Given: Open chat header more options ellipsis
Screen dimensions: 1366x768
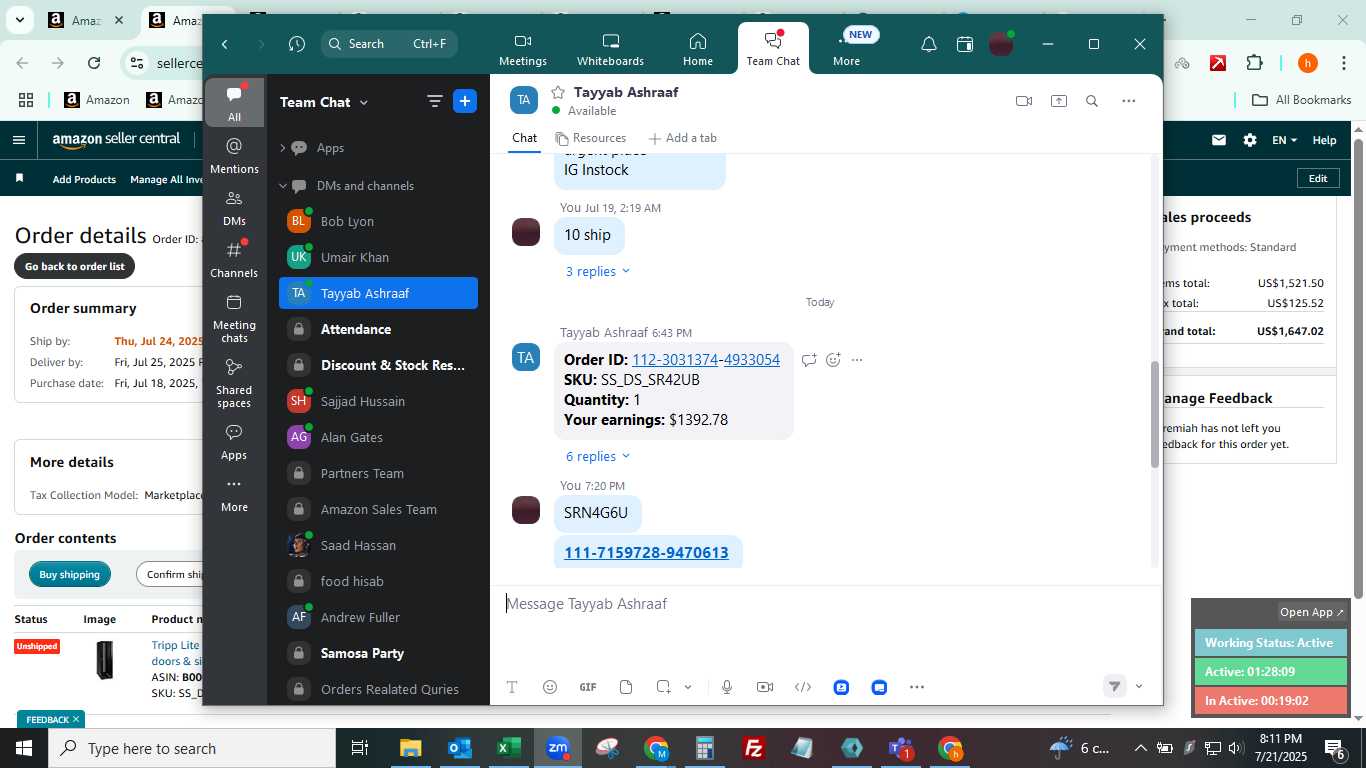Looking at the screenshot, I should tap(1129, 101).
